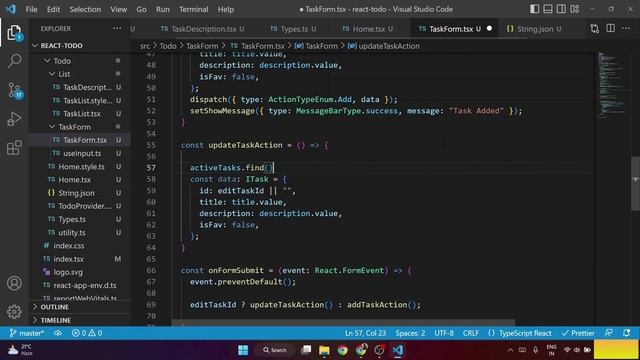
Task: Open the Explorer view in activity bar
Action: [x=14, y=33]
